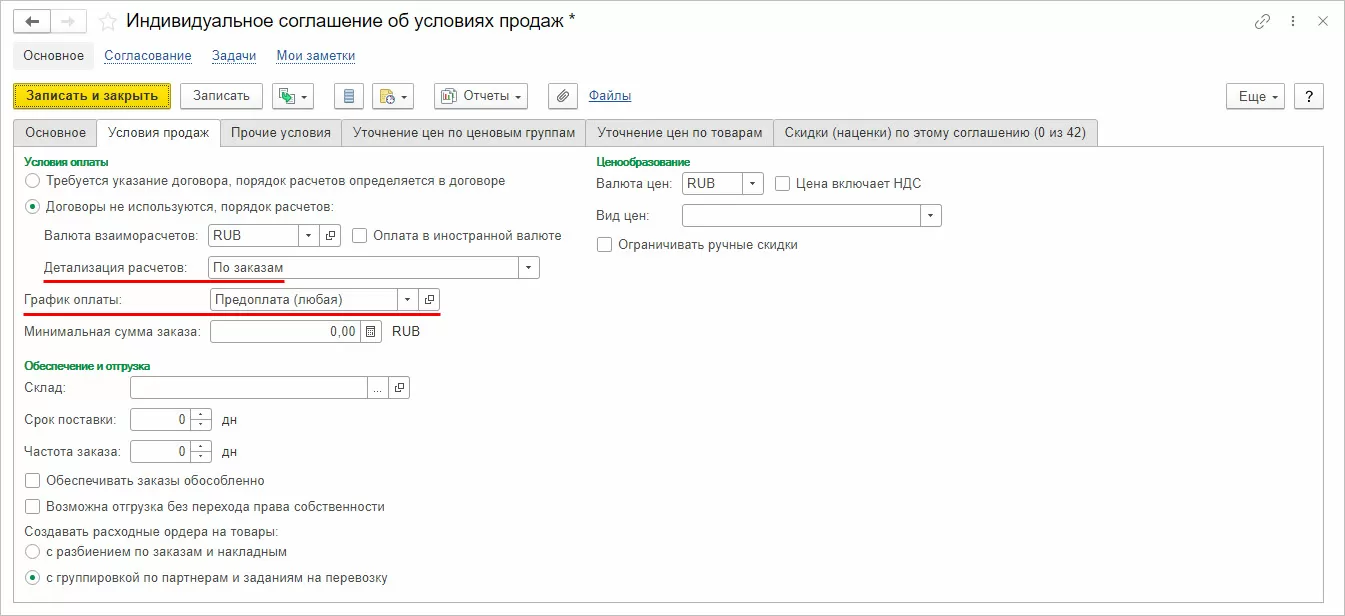Select 'Договоры не используются' radio option

(33, 207)
